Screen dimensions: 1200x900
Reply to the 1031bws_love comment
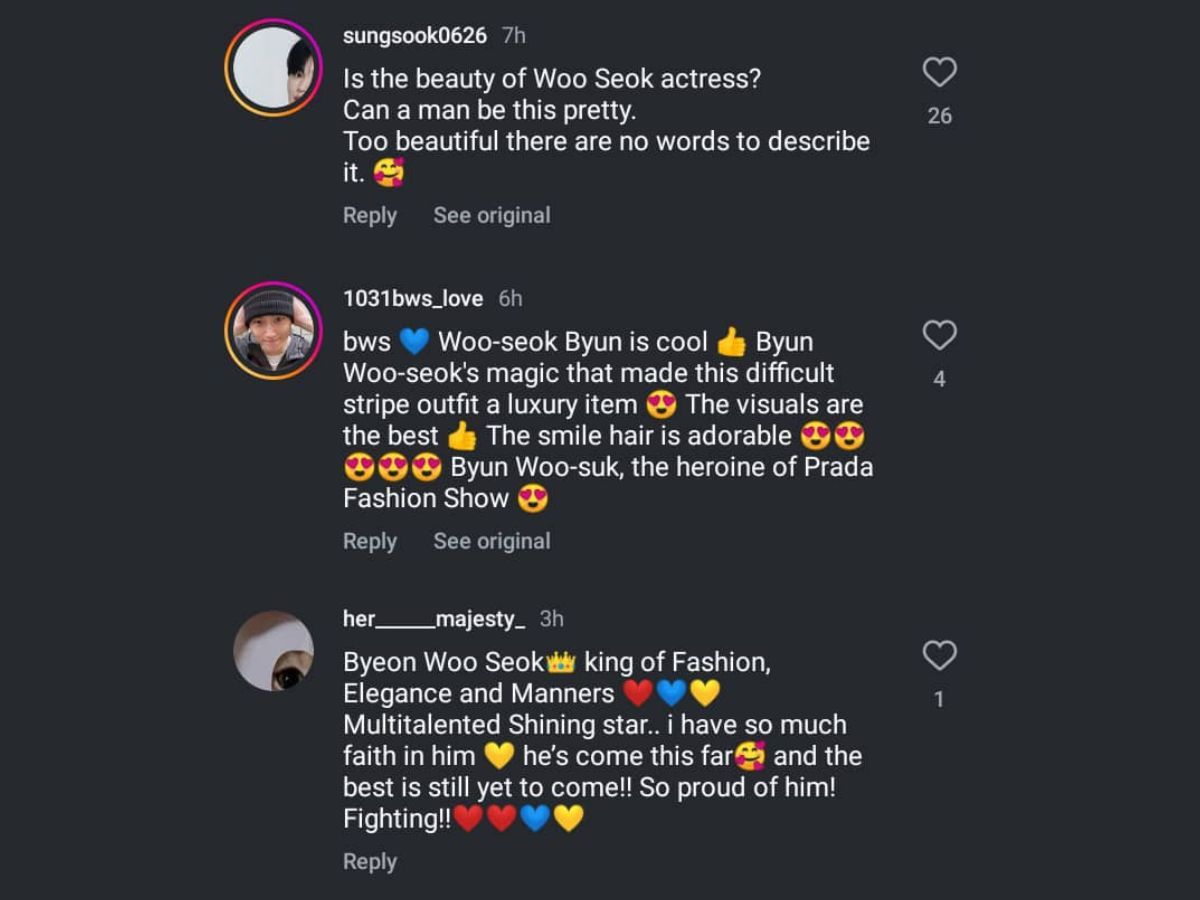[369, 541]
